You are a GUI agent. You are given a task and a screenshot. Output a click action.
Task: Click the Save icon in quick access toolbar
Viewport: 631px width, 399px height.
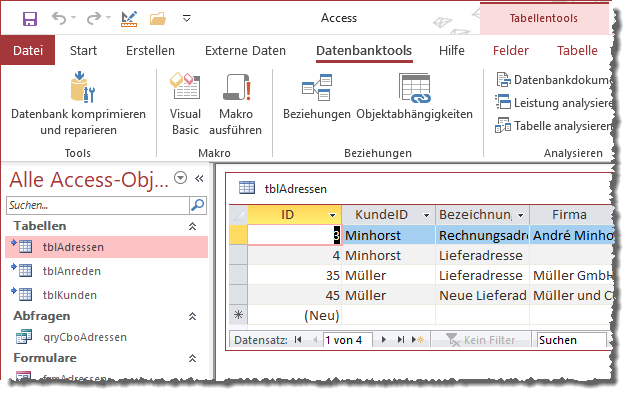30,19
